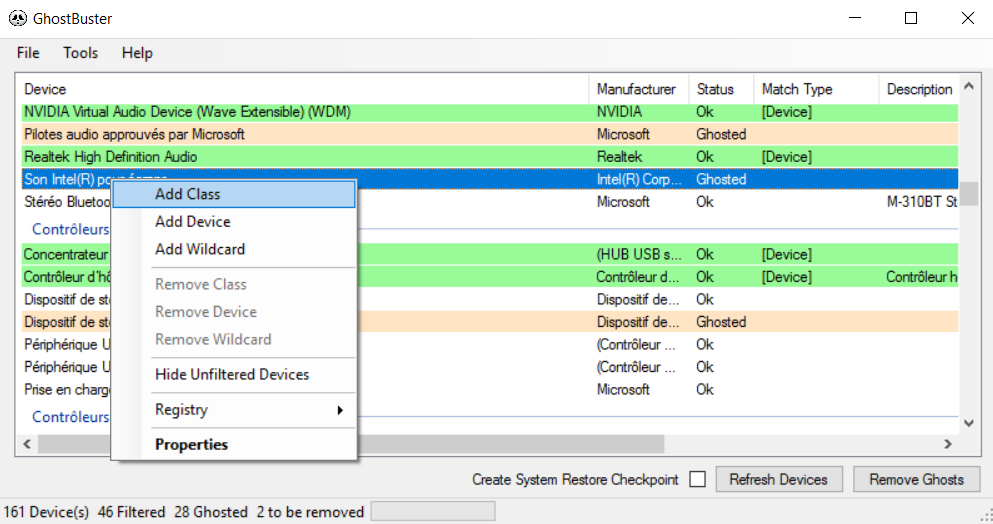Click the Match Type column header
Image resolution: width=993 pixels, height=524 pixels.
797,89
